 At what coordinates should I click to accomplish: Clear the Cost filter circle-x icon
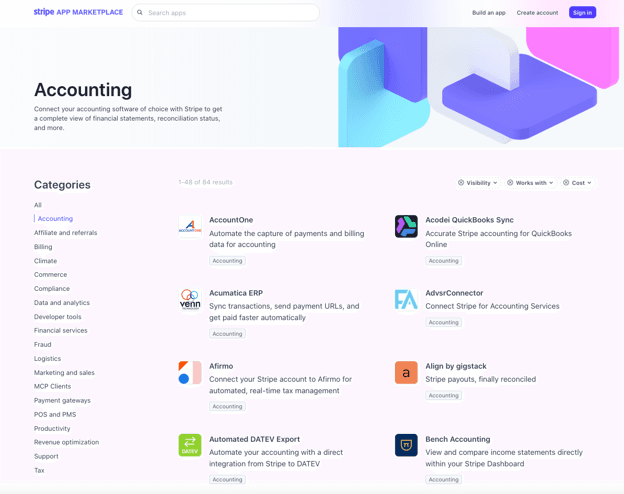pyautogui.click(x=566, y=183)
